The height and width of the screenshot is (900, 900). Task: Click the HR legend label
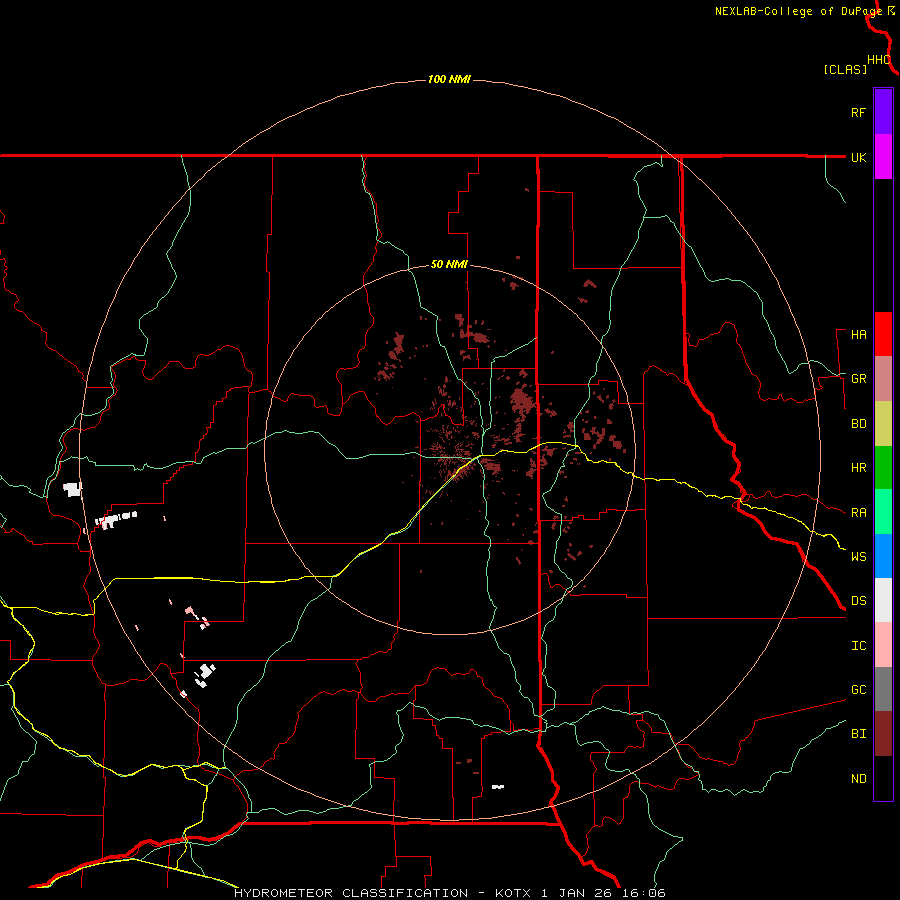(858, 468)
